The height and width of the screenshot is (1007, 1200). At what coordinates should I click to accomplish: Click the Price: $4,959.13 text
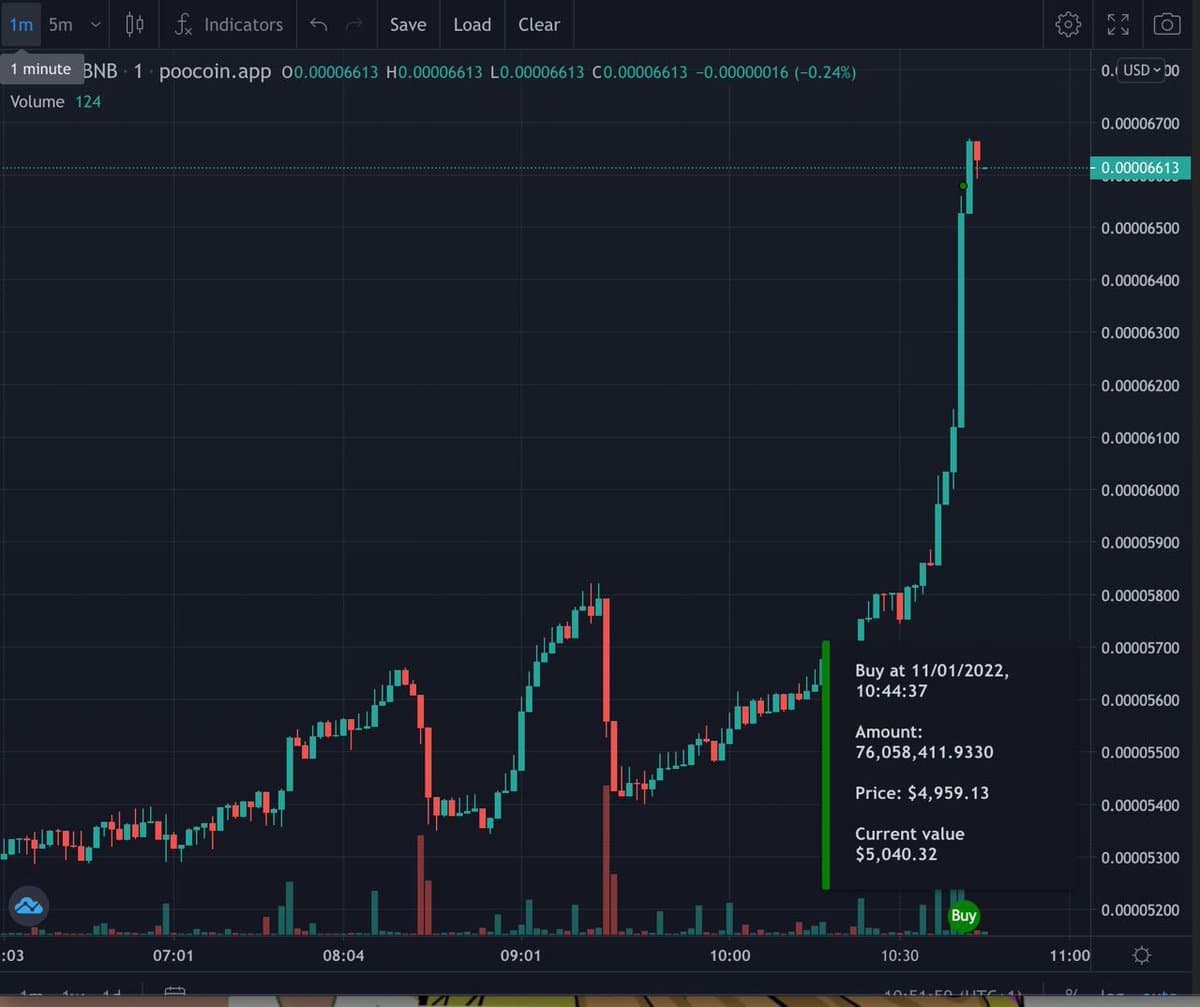(x=922, y=793)
